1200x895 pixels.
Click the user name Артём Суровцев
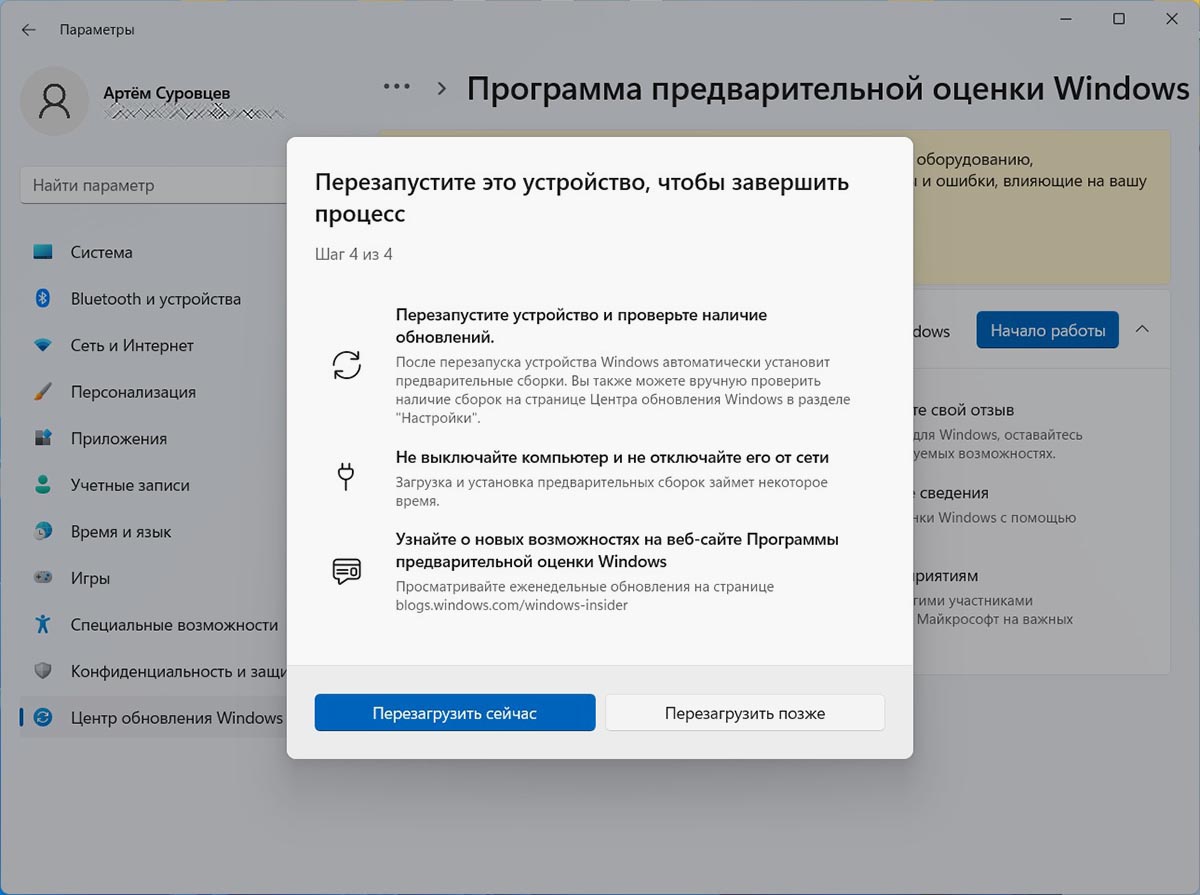pyautogui.click(x=167, y=93)
